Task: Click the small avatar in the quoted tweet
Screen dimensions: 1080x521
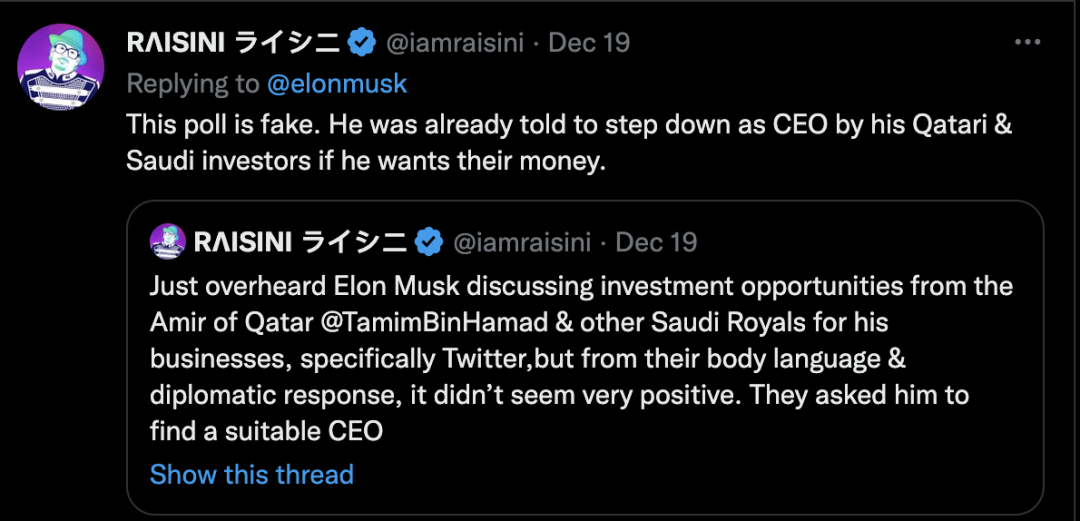Action: [166, 243]
